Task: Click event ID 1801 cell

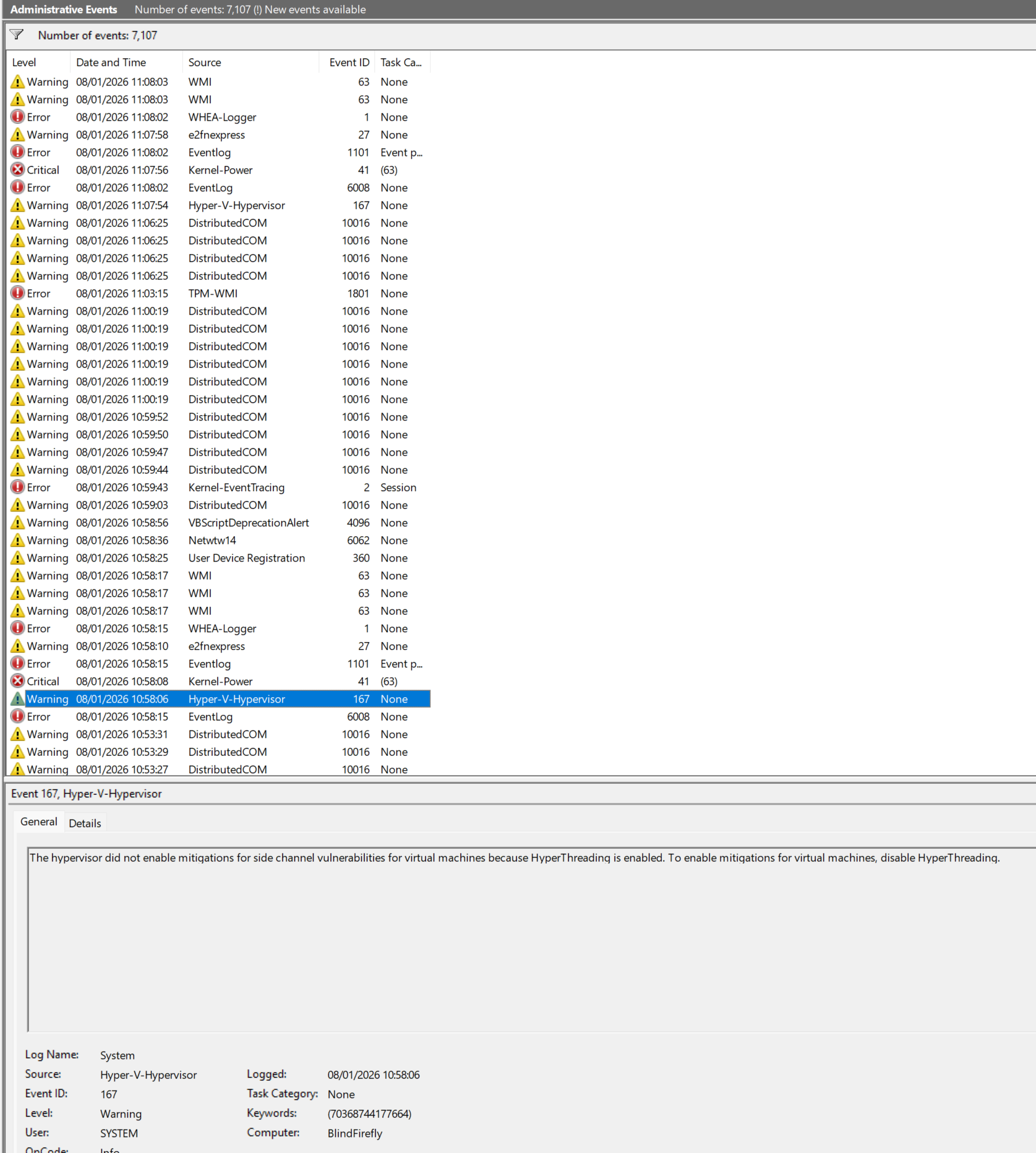Action: click(x=358, y=293)
